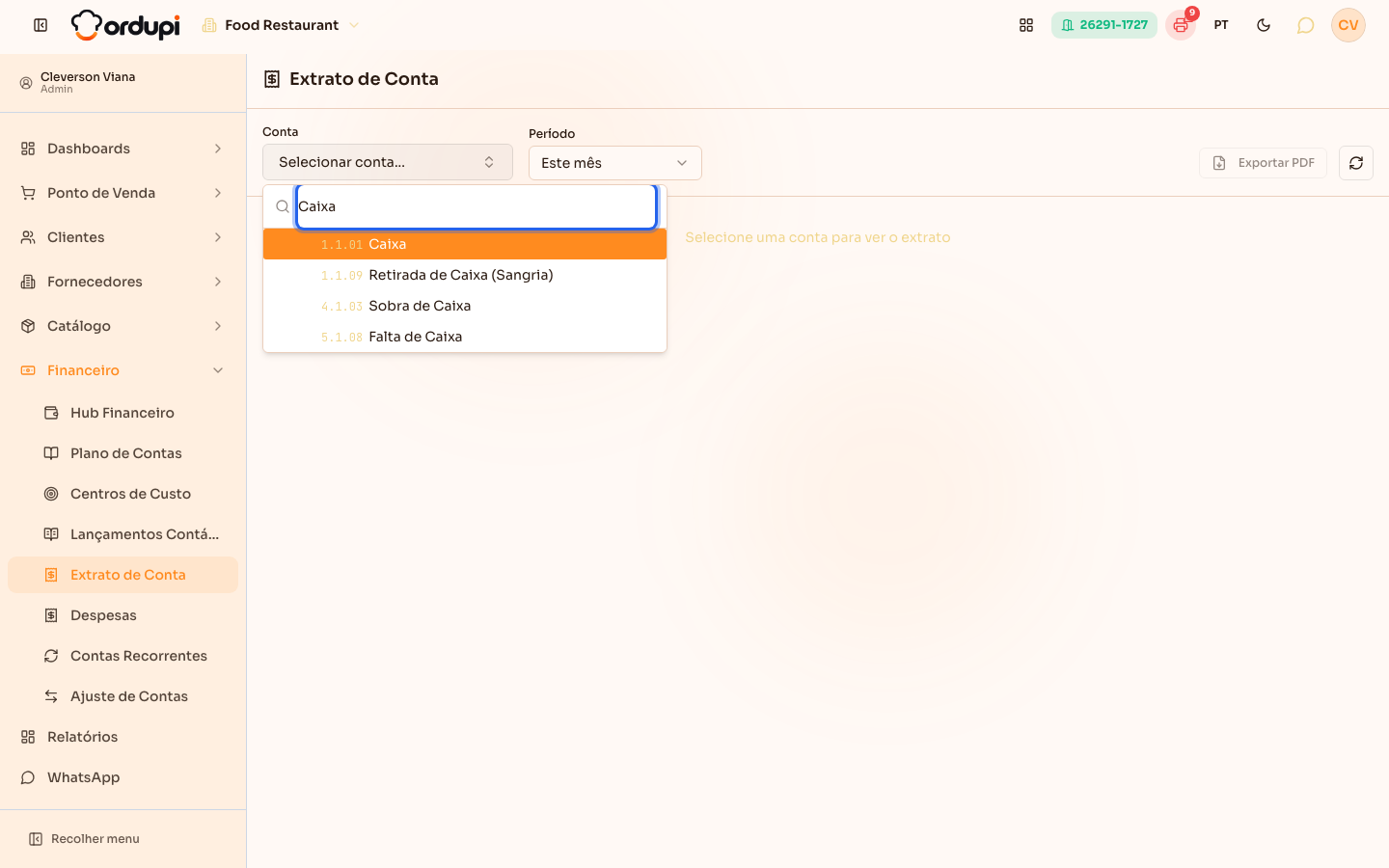Click the Exportar PDF button
1389x868 pixels.
[x=1263, y=163]
